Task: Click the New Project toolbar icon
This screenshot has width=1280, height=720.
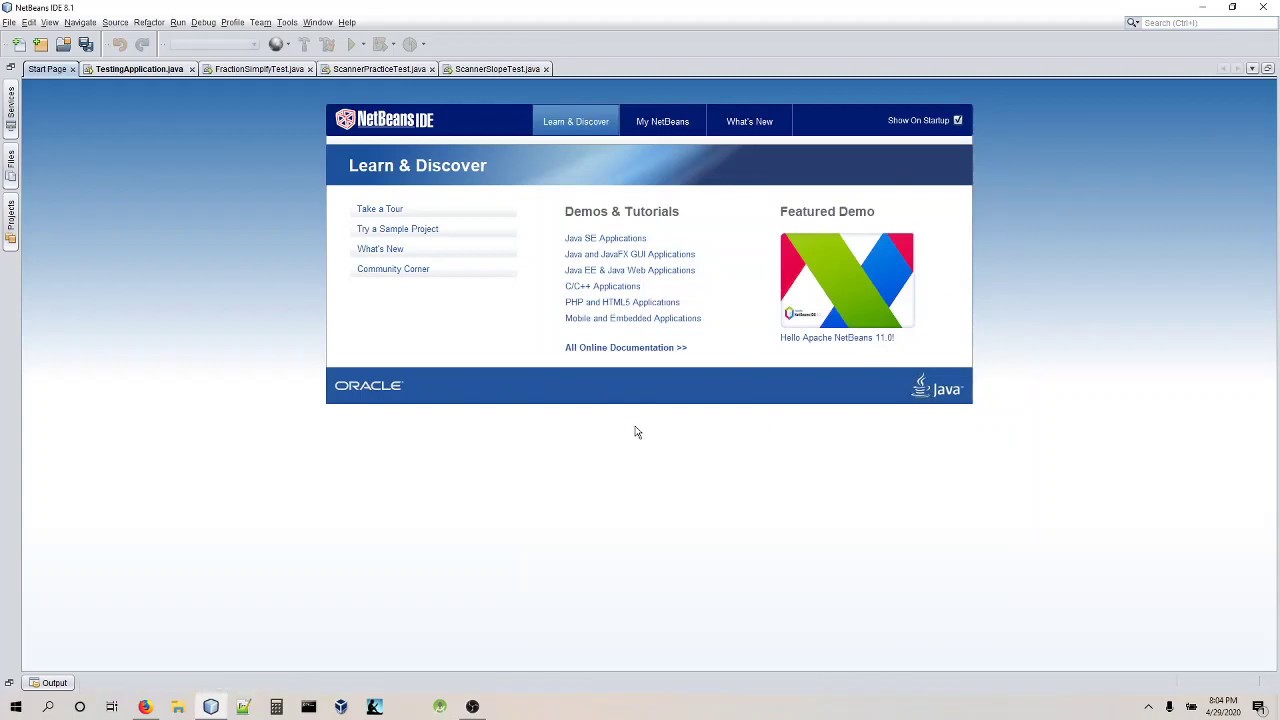Action: 40,44
